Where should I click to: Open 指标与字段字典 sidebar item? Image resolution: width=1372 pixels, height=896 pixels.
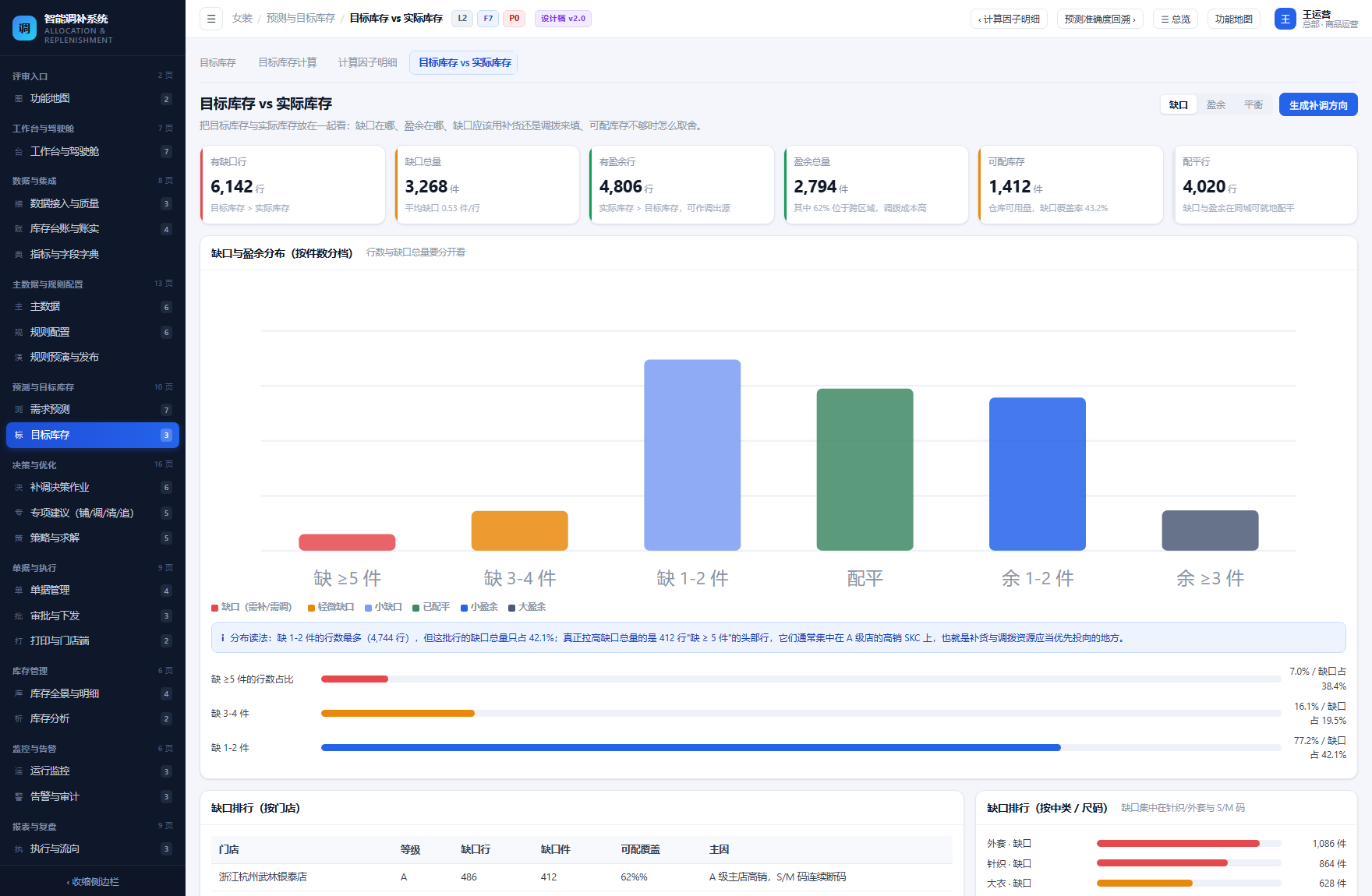93,254
